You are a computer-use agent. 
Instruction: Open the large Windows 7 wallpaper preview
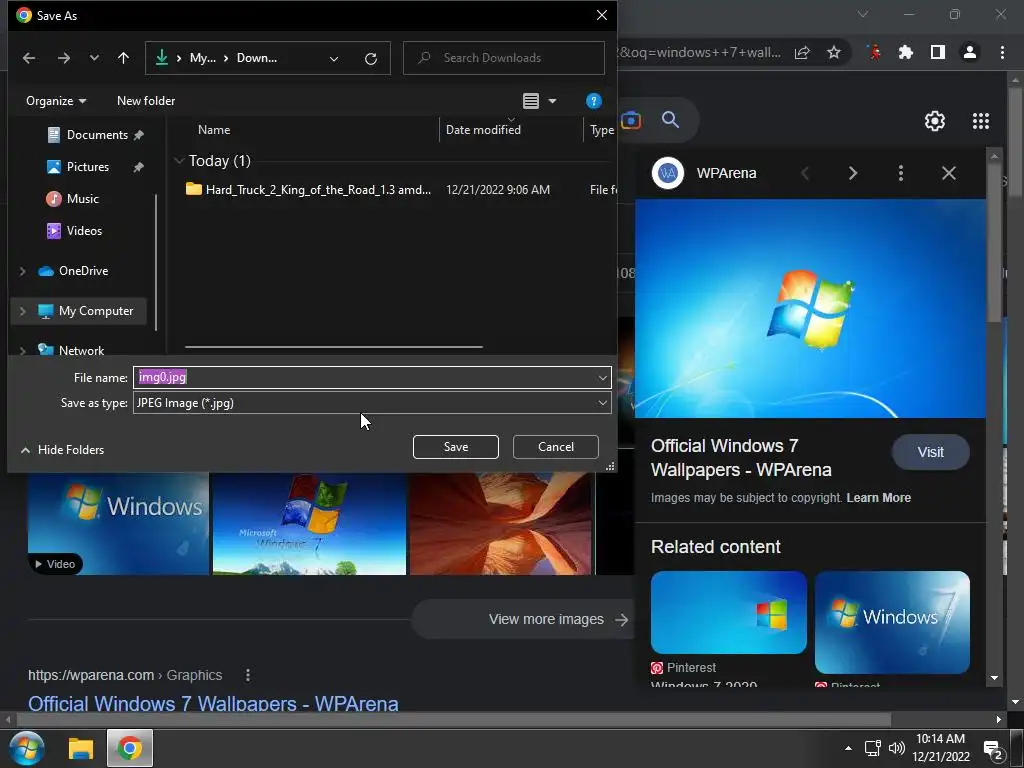(810, 308)
